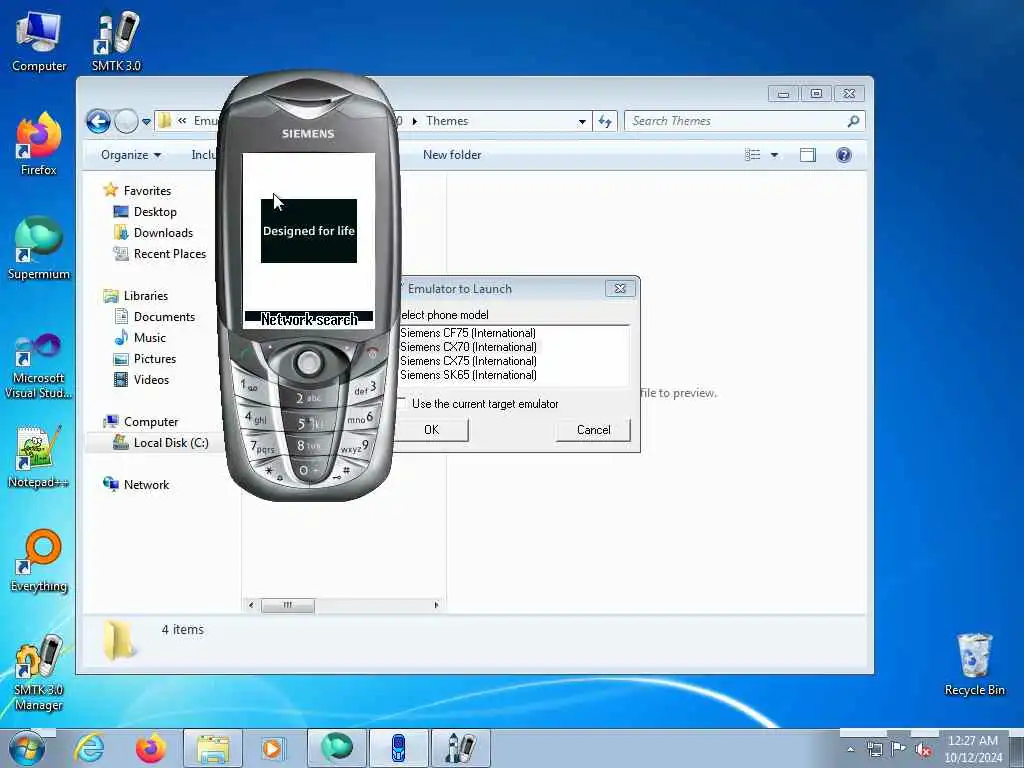This screenshot has height=768, width=1024.
Task: Click the taskbar clock and date
Action: coord(973,748)
